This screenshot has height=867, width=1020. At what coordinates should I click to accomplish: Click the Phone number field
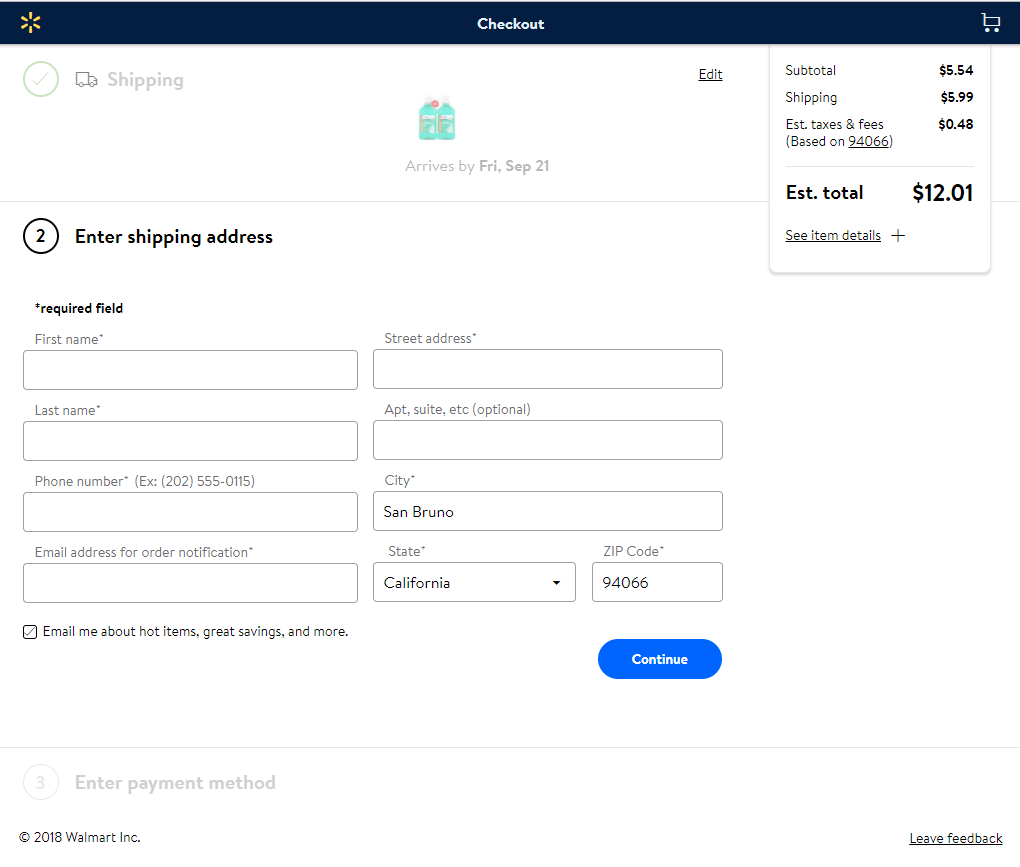pyautogui.click(x=190, y=512)
